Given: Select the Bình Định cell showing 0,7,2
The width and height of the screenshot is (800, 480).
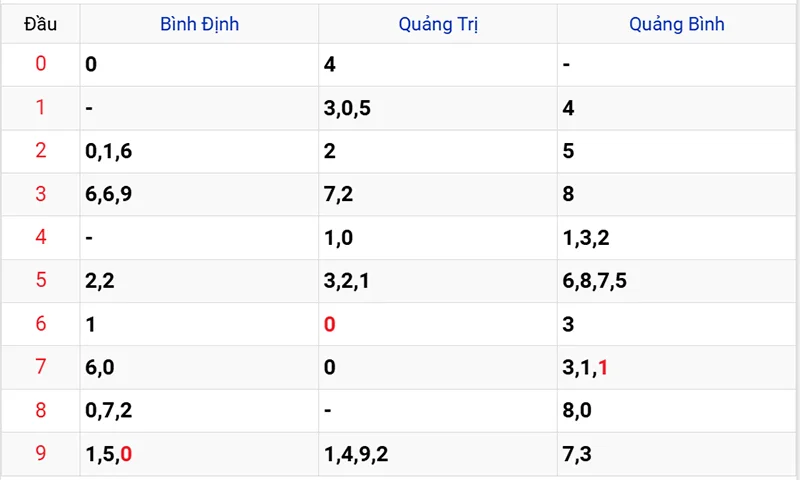Looking at the screenshot, I should click(109, 410).
